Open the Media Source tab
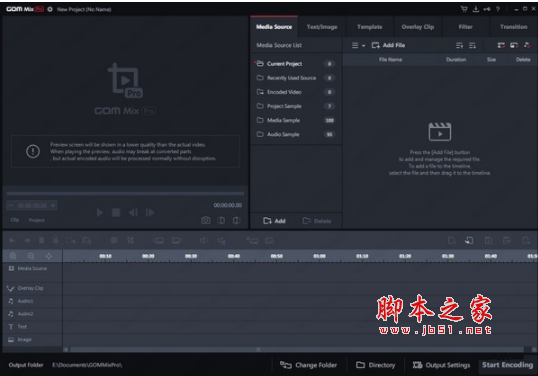The width and height of the screenshot is (538, 376). [x=274, y=27]
